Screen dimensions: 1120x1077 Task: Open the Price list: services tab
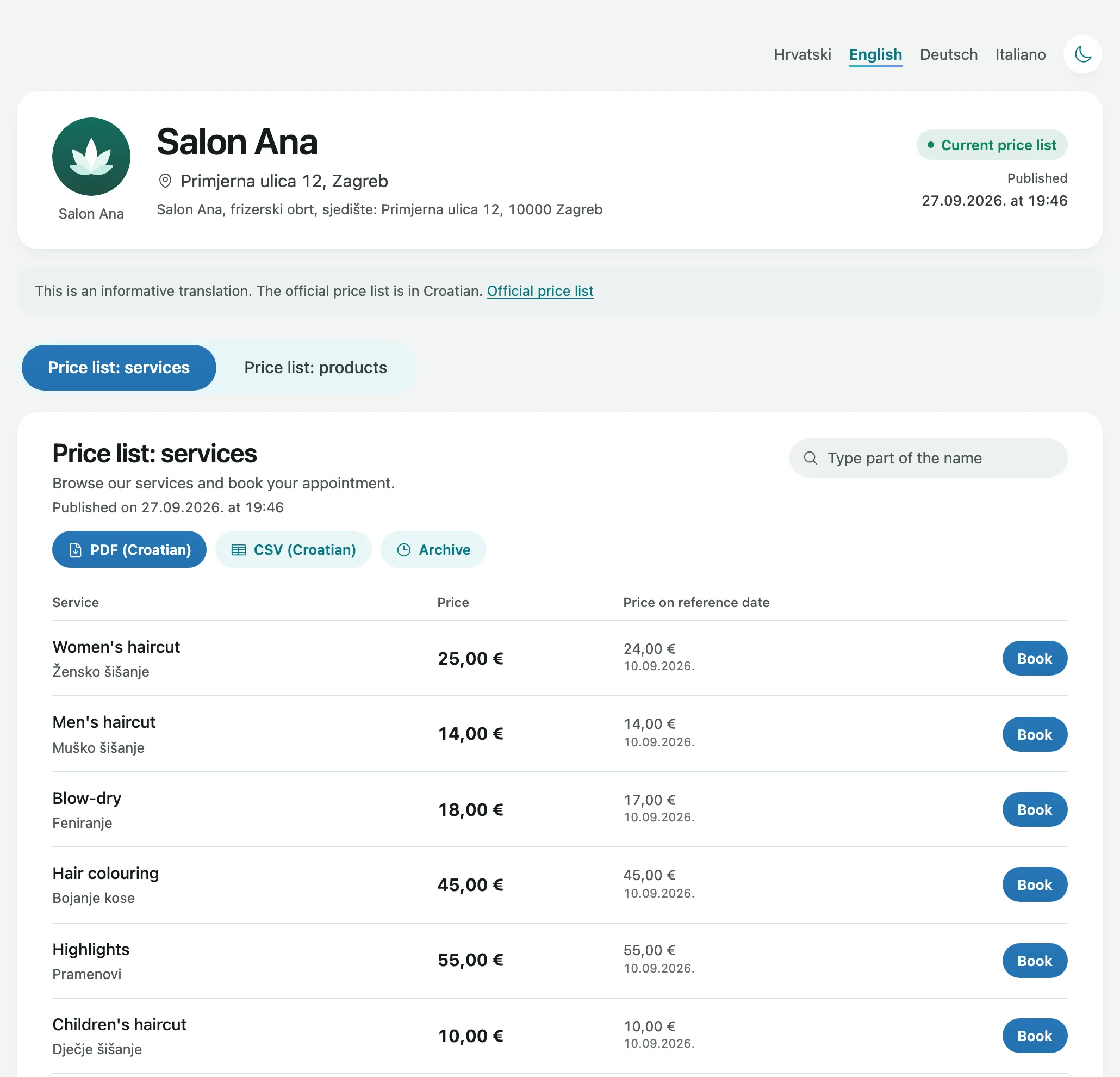coord(119,368)
